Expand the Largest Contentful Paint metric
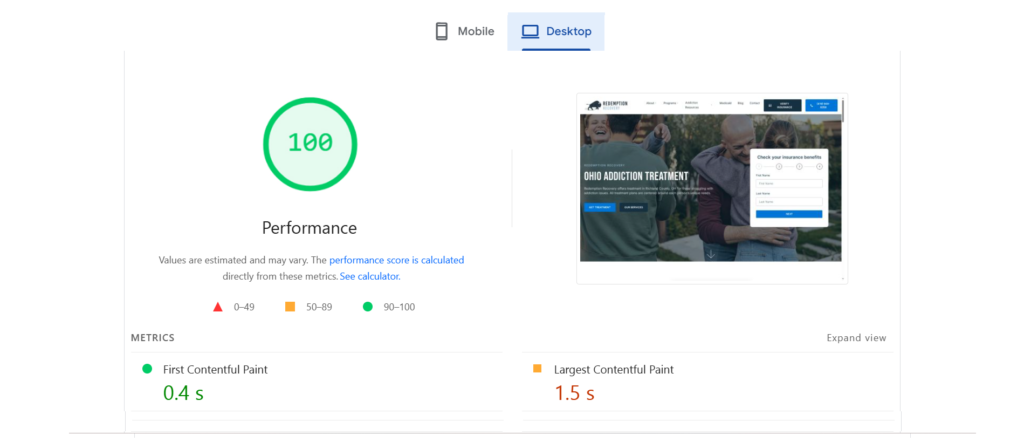 coord(613,370)
